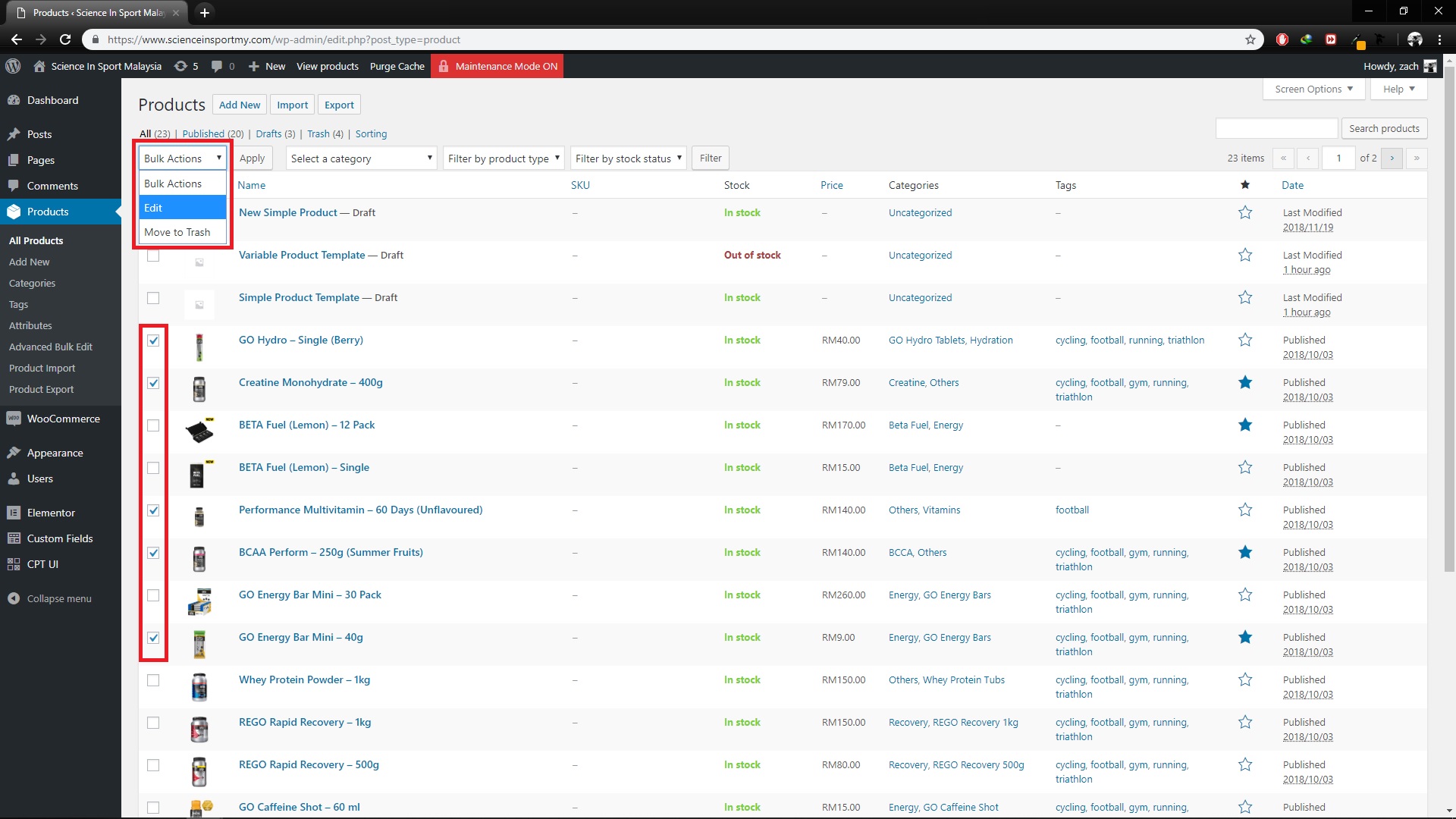Image resolution: width=1456 pixels, height=819 pixels.
Task: Click Add New product button
Action: (240, 105)
